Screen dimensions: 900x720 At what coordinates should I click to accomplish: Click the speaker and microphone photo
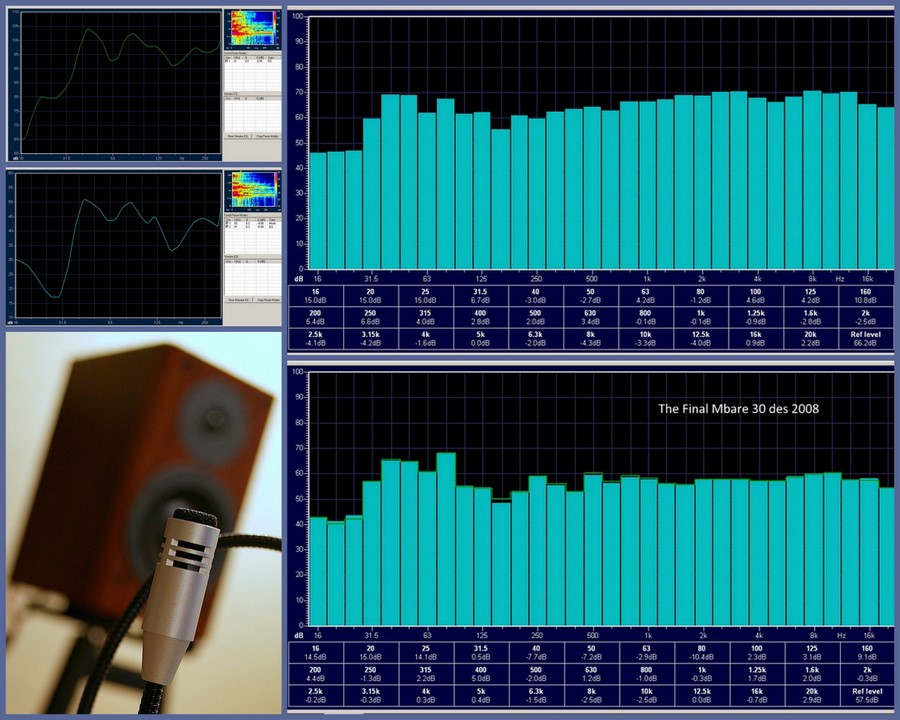(x=143, y=522)
